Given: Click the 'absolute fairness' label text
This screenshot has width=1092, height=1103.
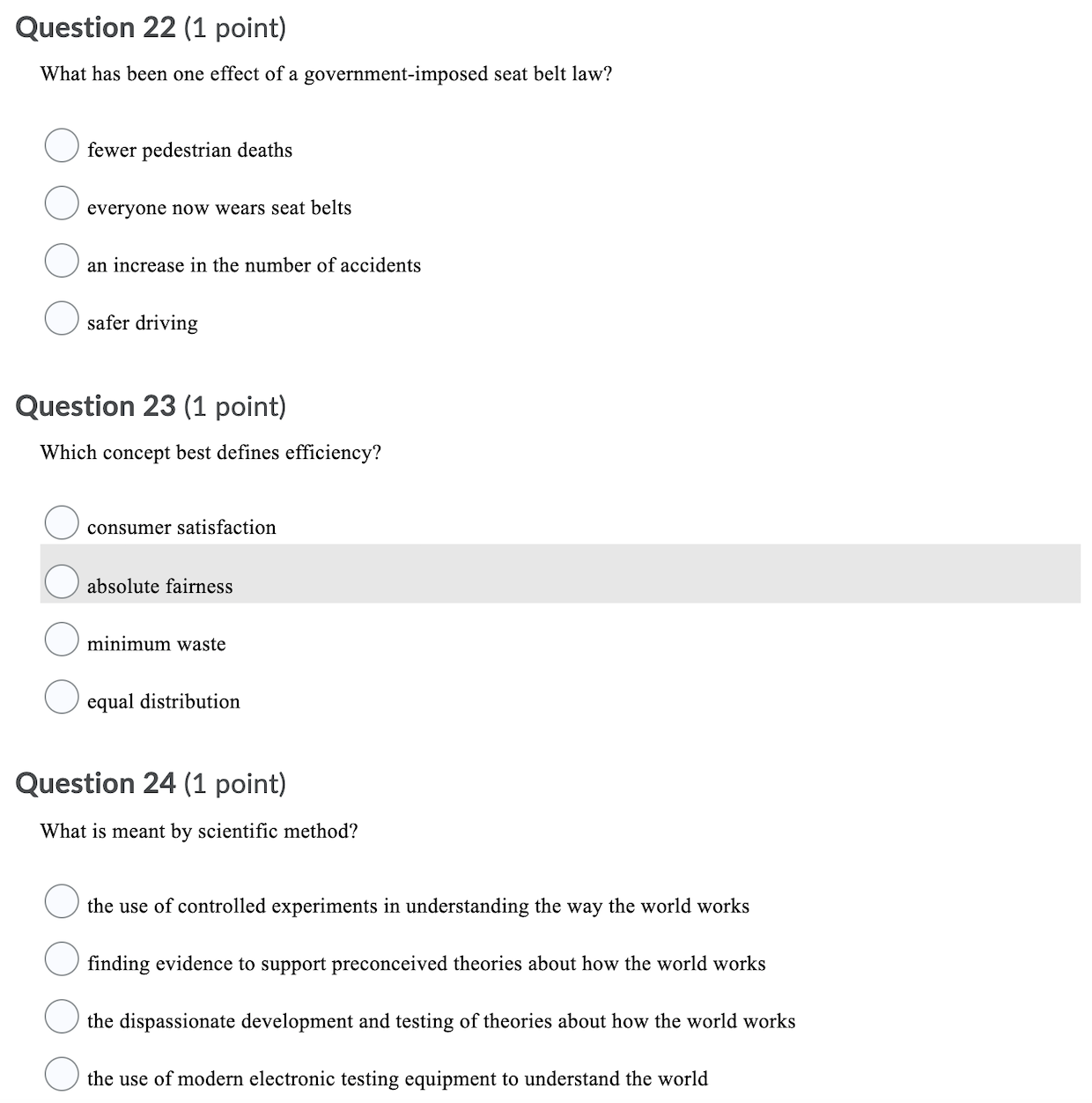Looking at the screenshot, I should click(x=159, y=586).
